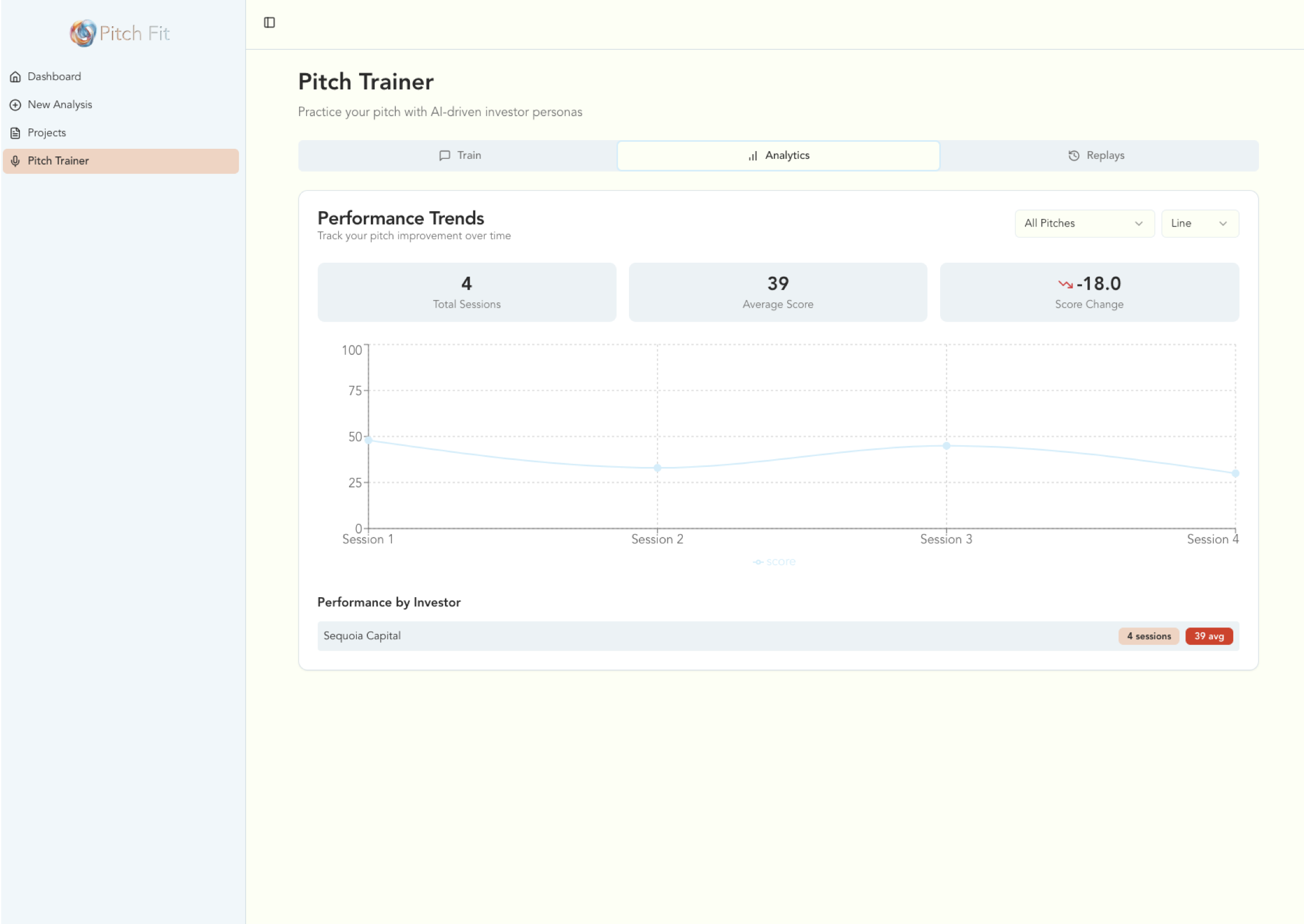Open the Line chart type dropdown

pyautogui.click(x=1199, y=223)
